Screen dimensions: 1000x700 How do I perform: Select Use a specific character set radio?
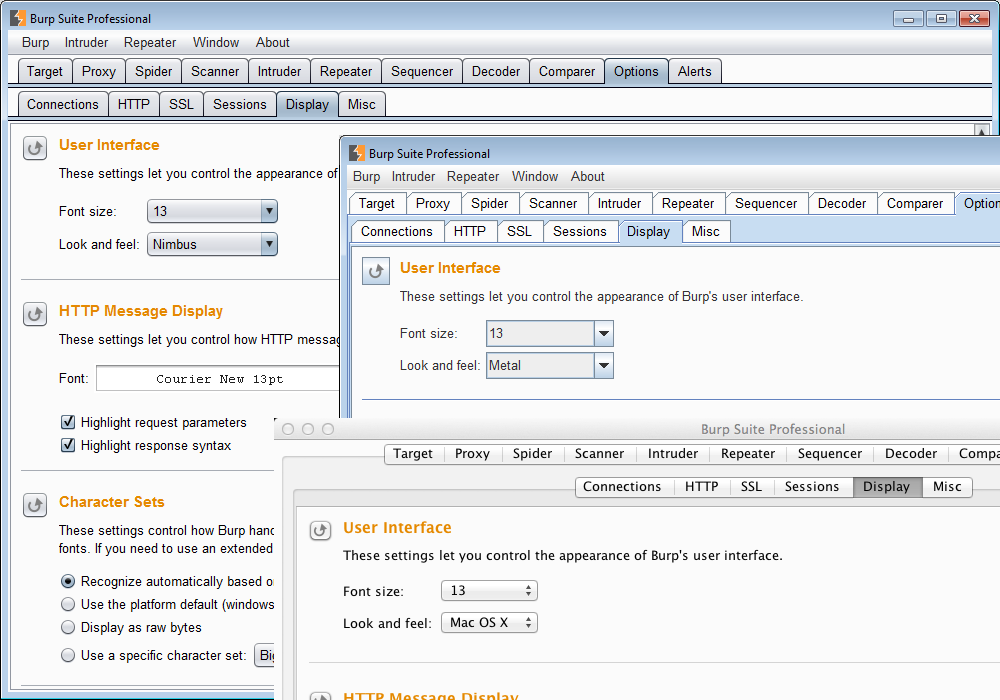click(x=68, y=655)
